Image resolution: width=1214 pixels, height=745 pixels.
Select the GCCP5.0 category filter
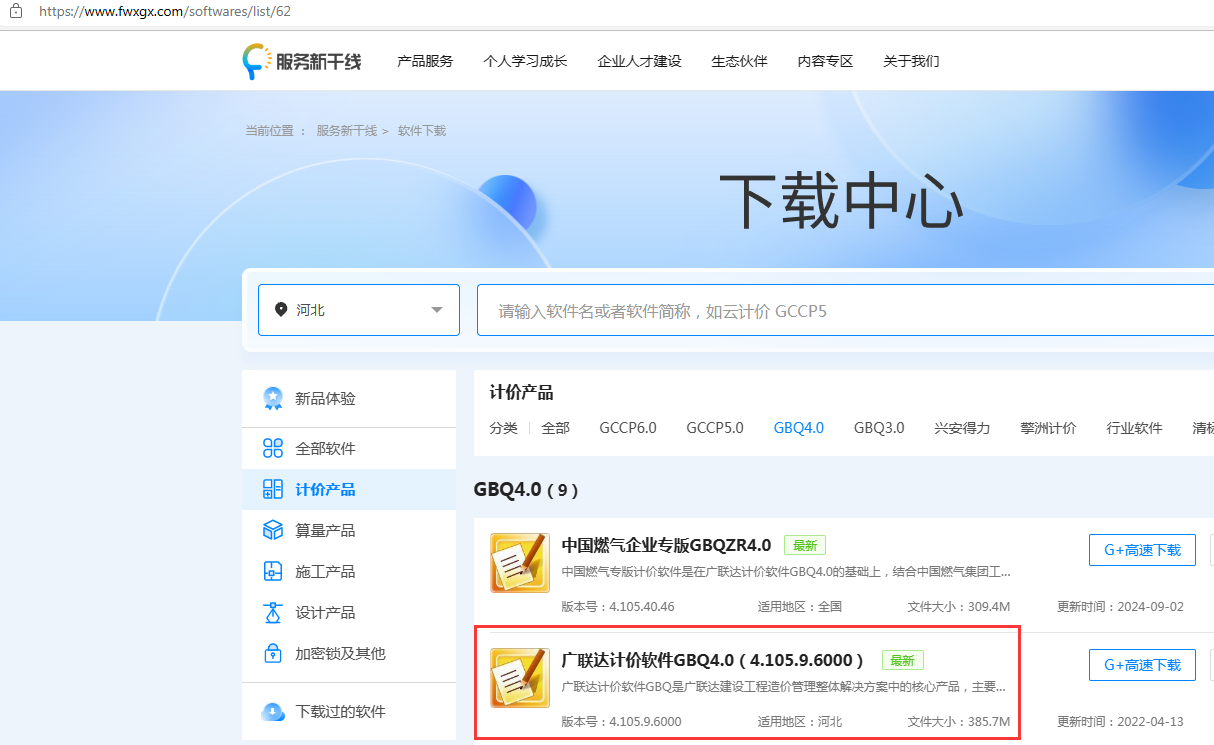click(715, 428)
